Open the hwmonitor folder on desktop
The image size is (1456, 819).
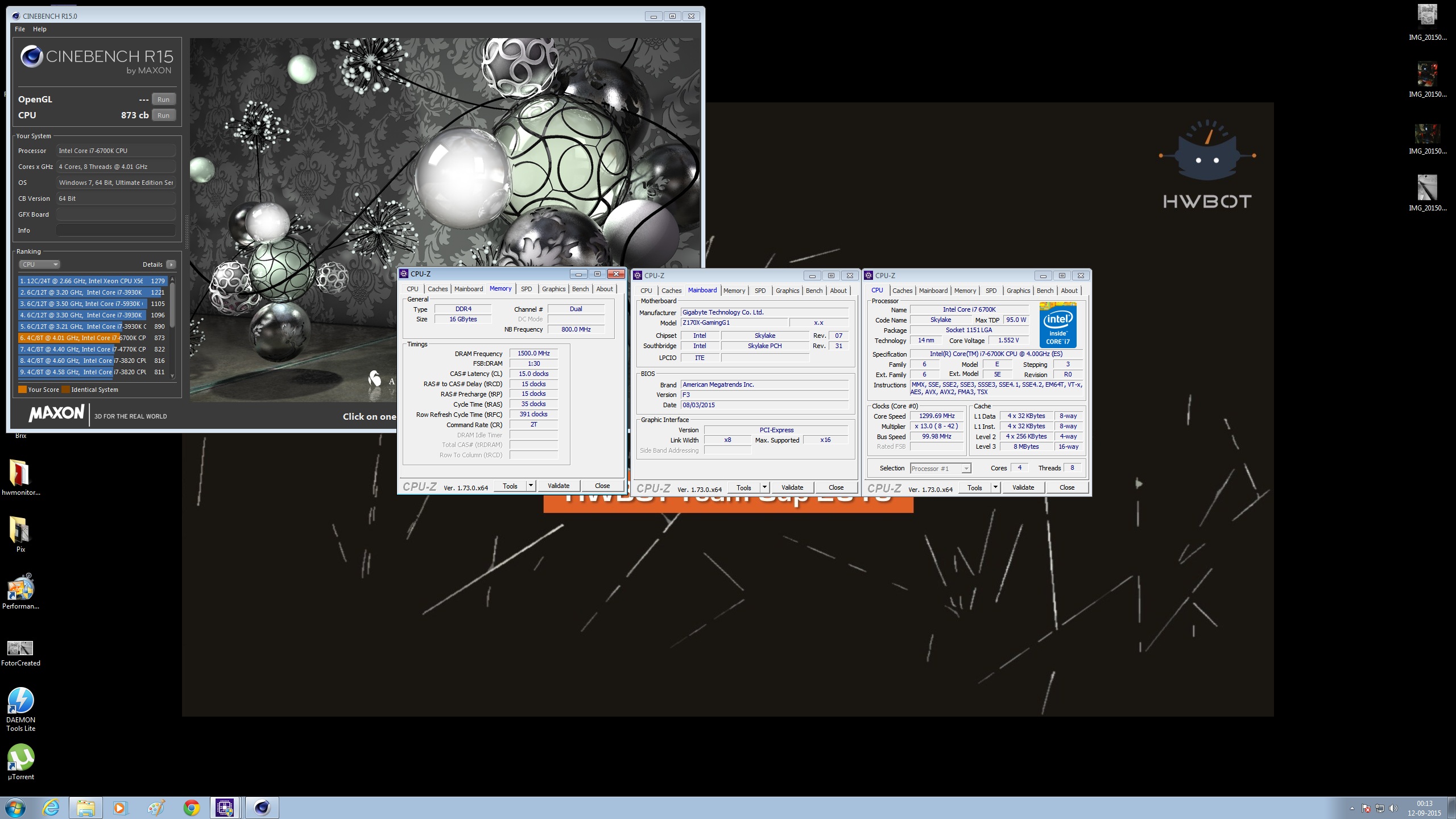tap(20, 477)
